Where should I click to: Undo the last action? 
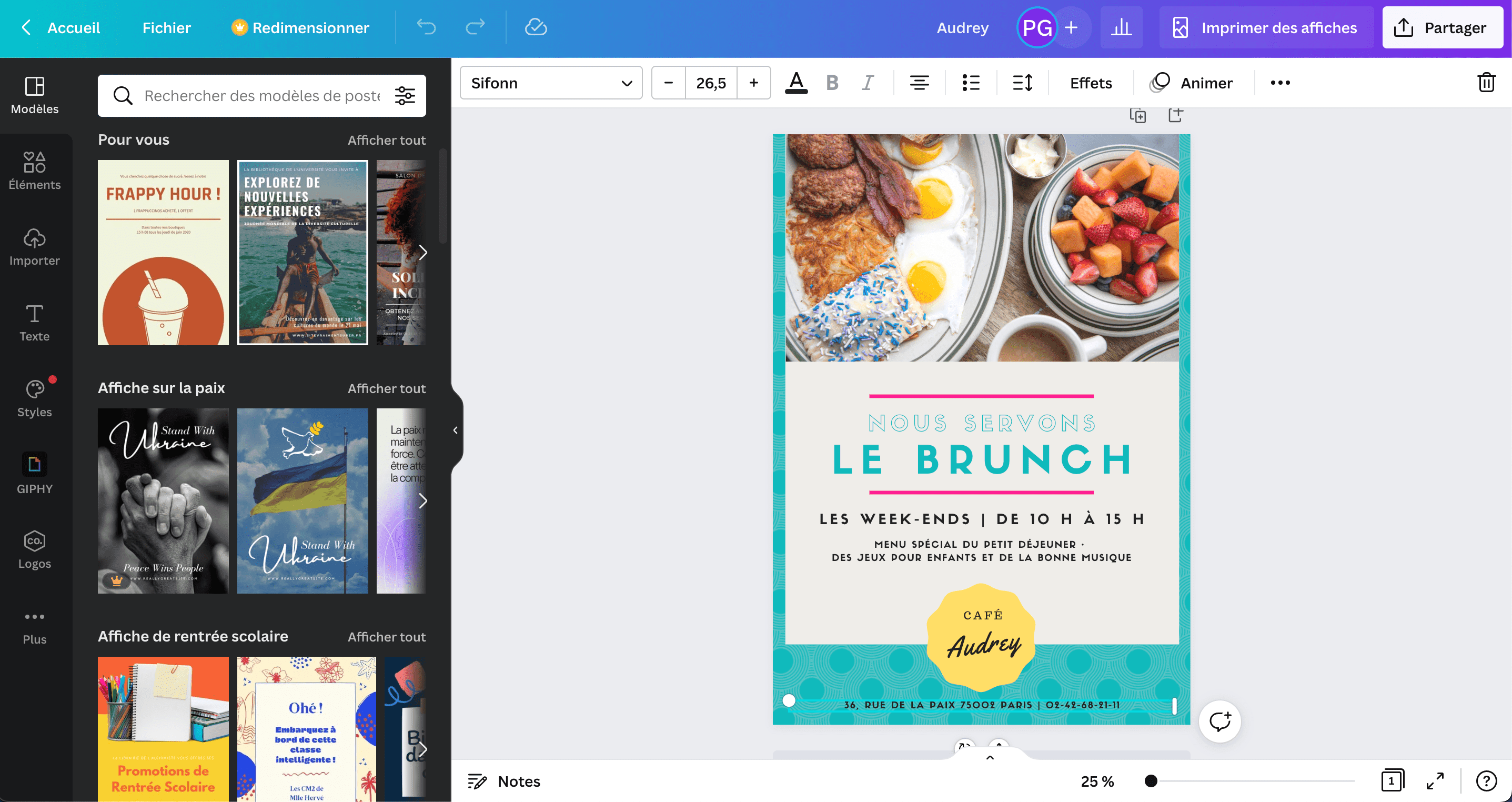[427, 27]
